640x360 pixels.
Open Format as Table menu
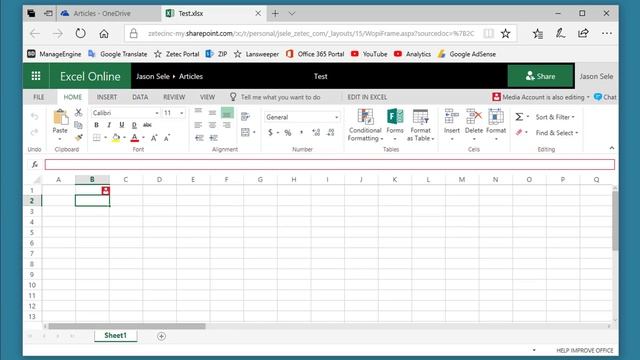point(420,125)
